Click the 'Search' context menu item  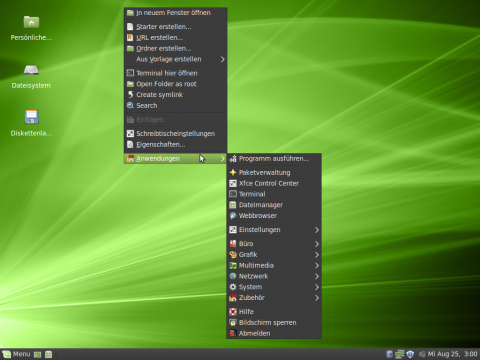176,105
